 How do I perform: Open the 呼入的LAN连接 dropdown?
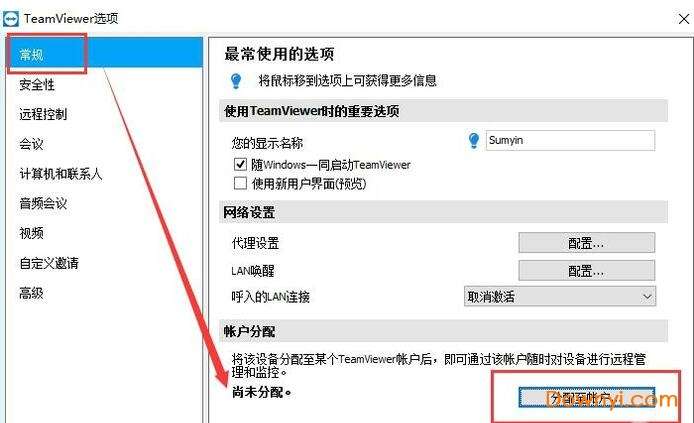click(560, 296)
